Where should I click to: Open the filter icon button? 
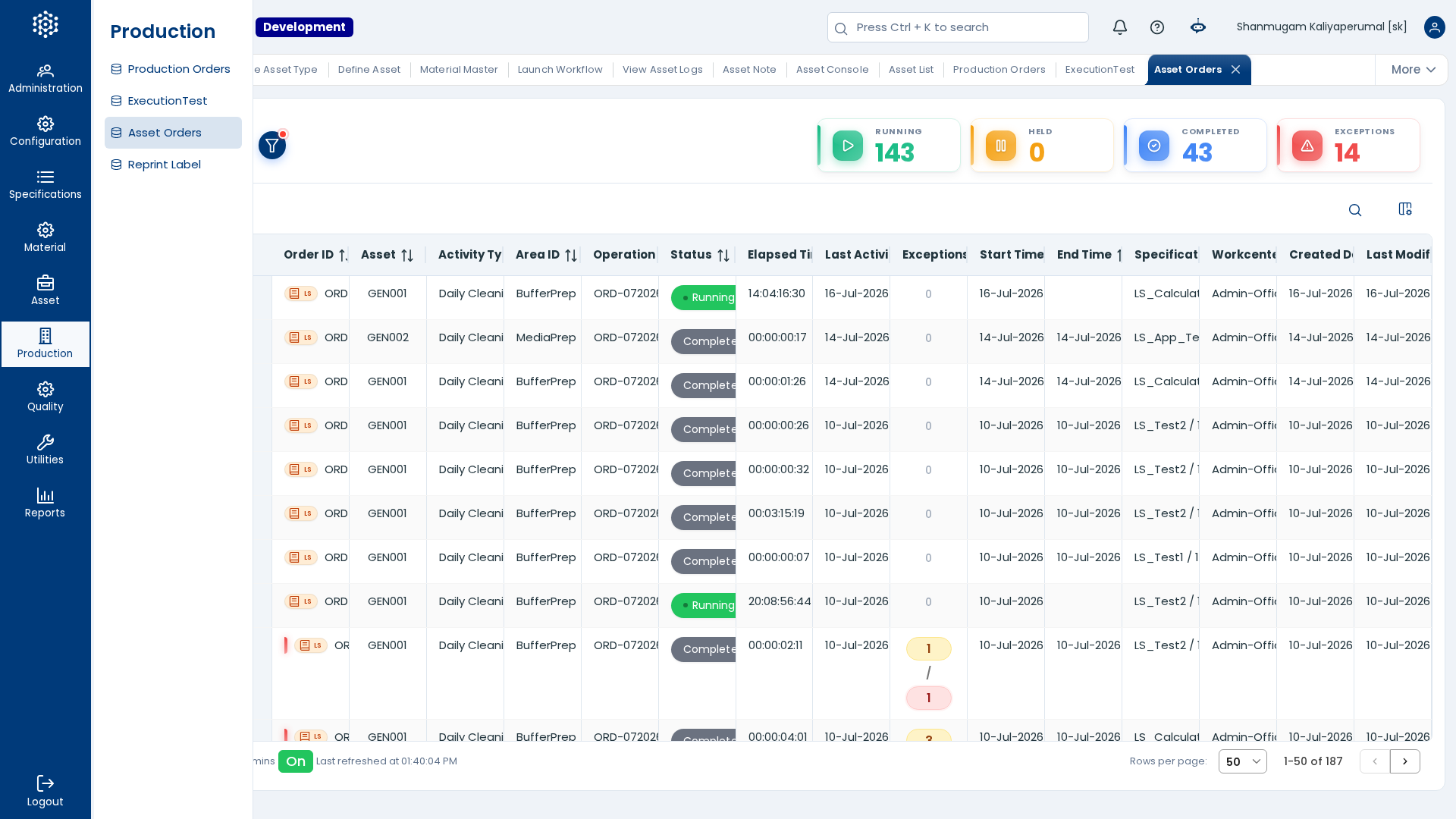coord(272,145)
